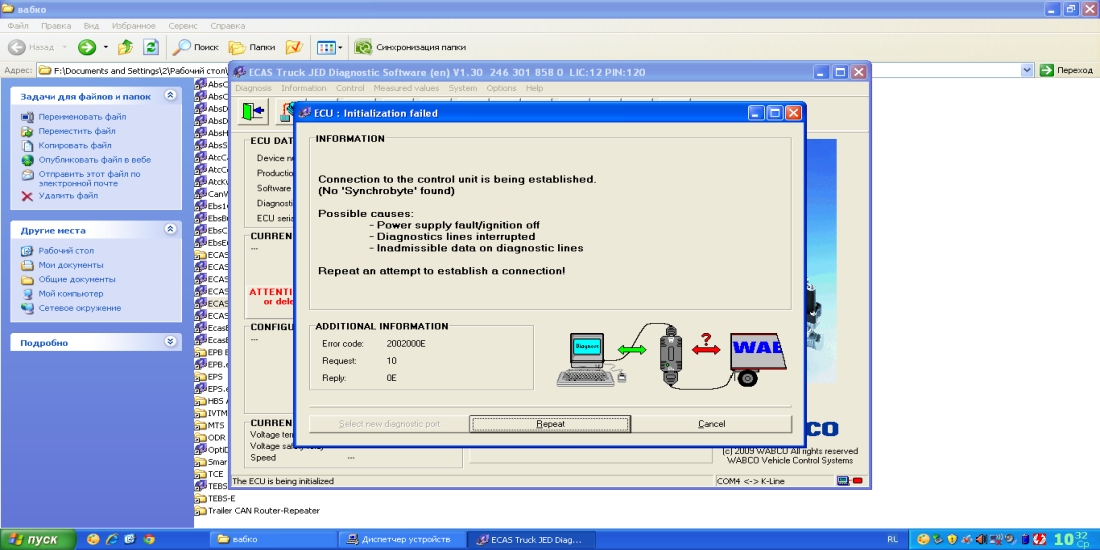Click the green Forward arrow in Explorer
The width and height of the screenshot is (1100, 550).
pyautogui.click(x=87, y=47)
